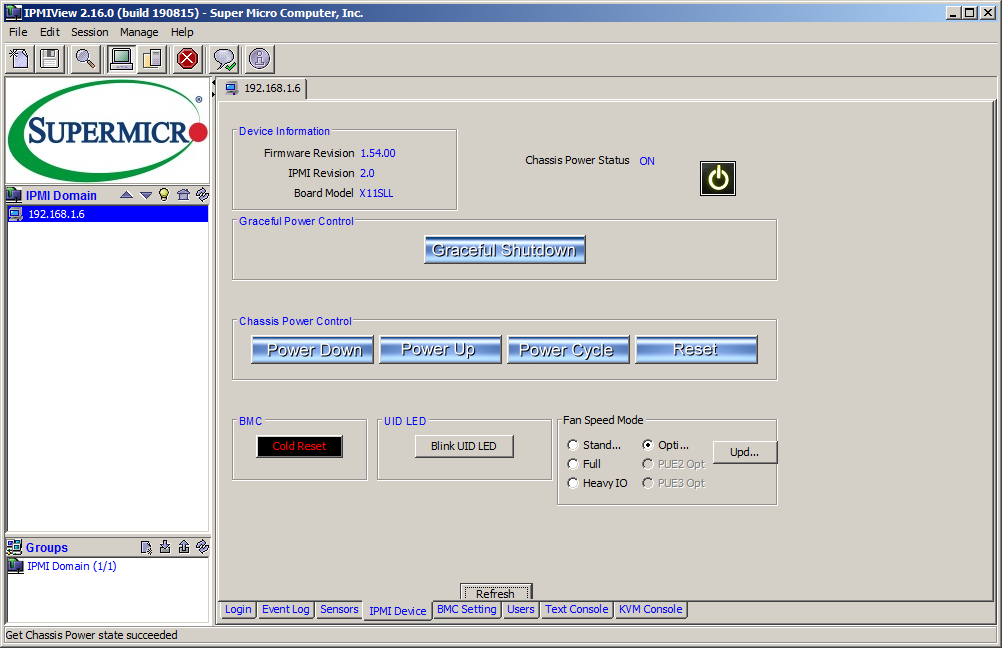1002x648 pixels.
Task: Select 192.168.1.6 in the IPMI Domain list
Action: [56, 214]
